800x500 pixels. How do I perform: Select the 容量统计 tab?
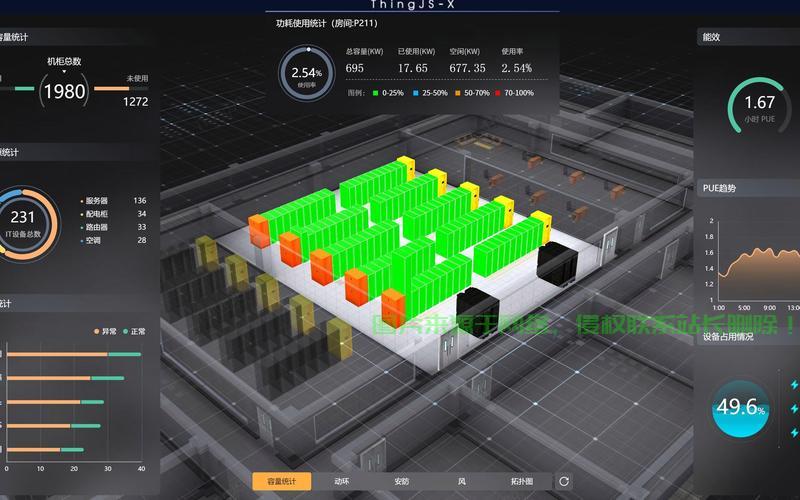(282, 481)
